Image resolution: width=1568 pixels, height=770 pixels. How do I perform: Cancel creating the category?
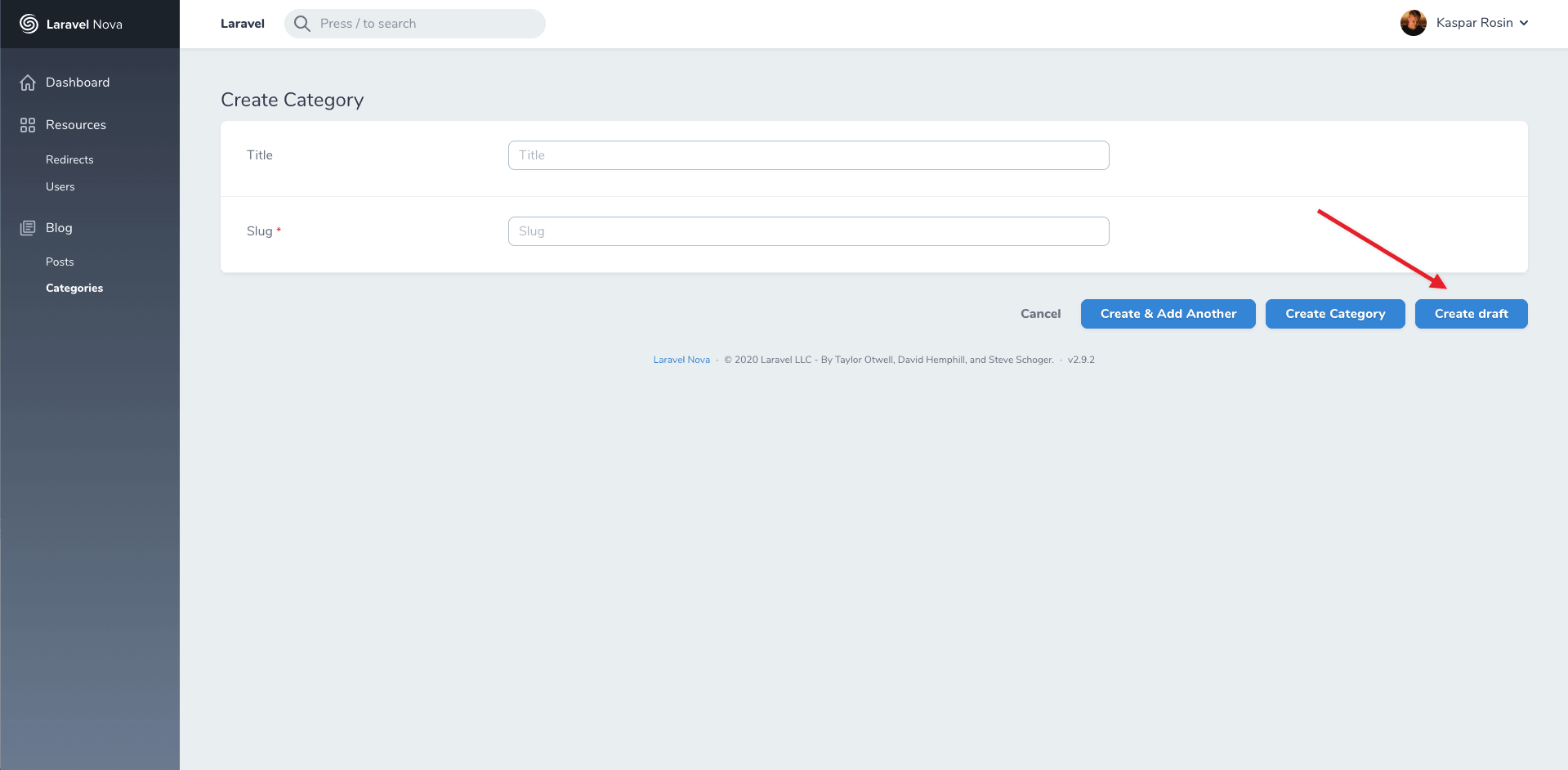point(1041,314)
